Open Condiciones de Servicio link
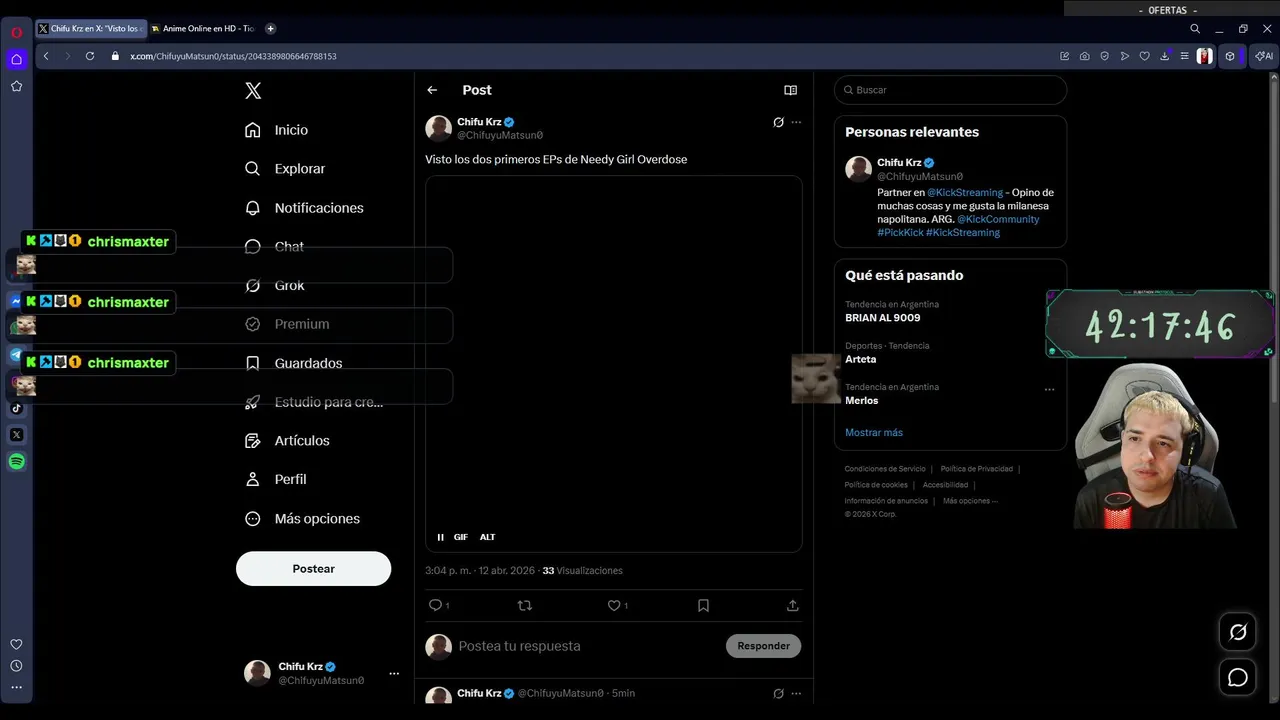This screenshot has height=720, width=1280. click(x=885, y=469)
